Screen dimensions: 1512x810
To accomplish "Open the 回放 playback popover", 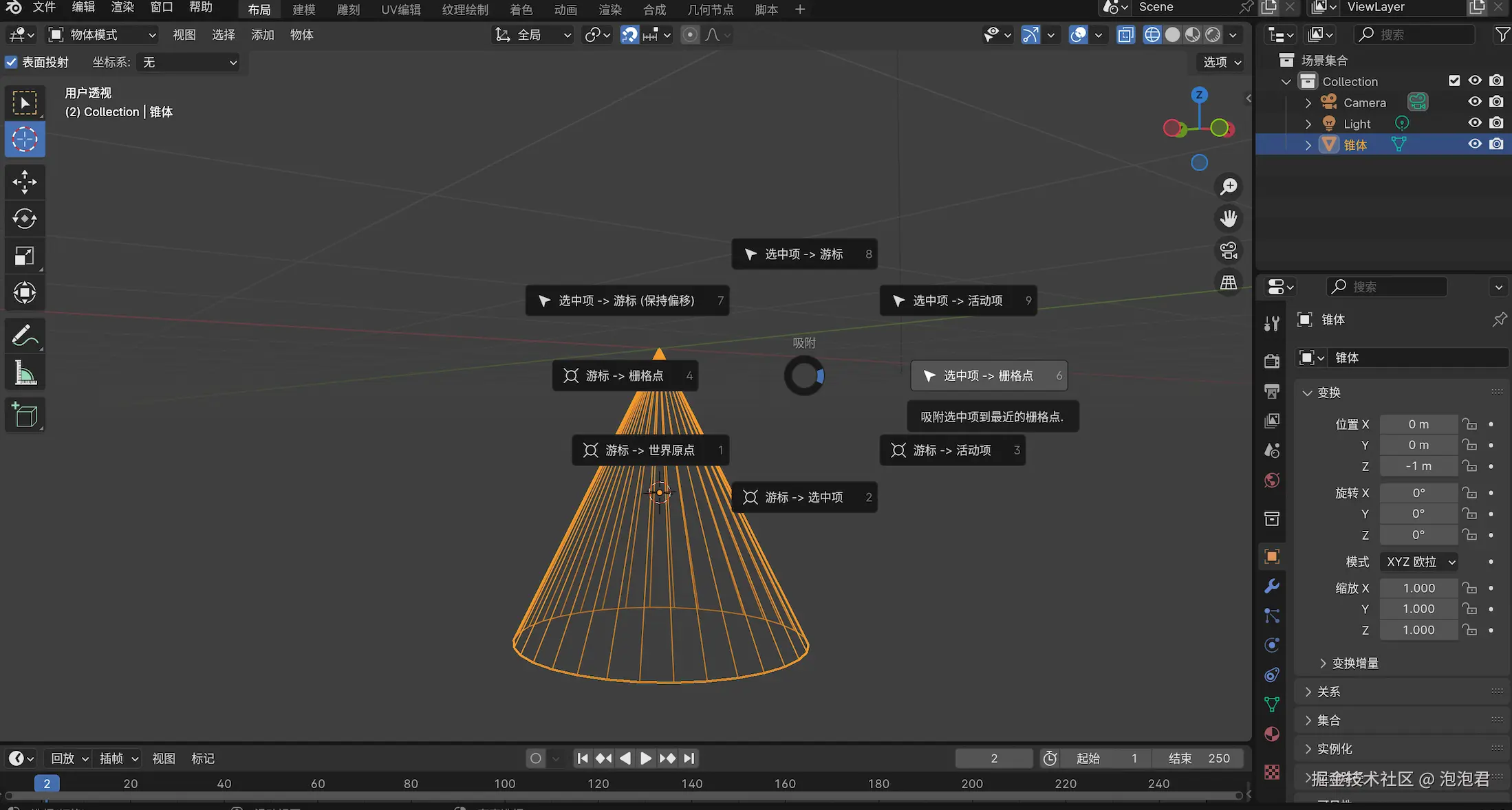I will (x=69, y=758).
